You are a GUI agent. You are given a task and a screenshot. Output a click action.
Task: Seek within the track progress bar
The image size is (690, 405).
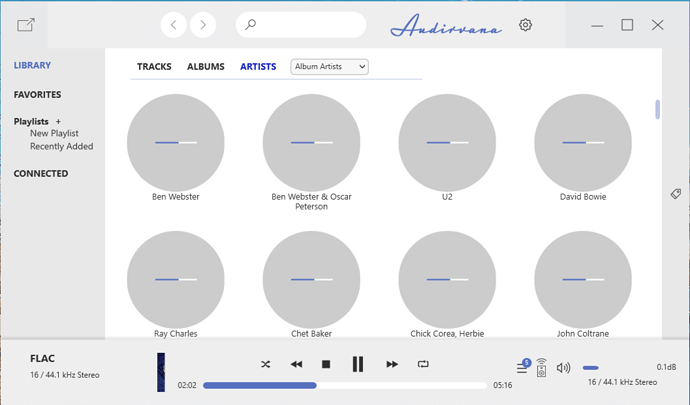pos(345,385)
